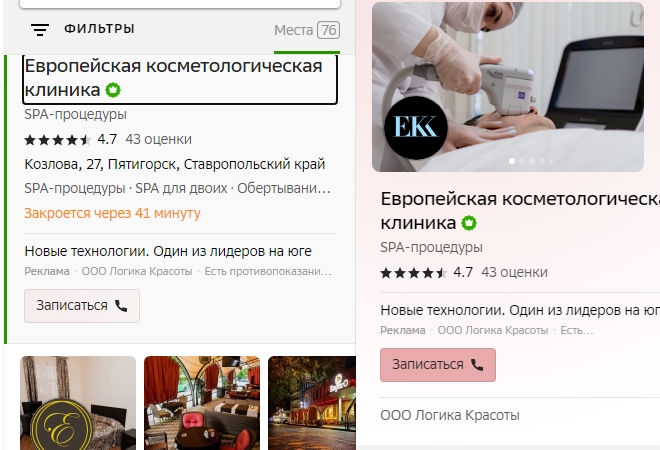Click green verified badge in right card
660x450 pixels.
click(469, 223)
